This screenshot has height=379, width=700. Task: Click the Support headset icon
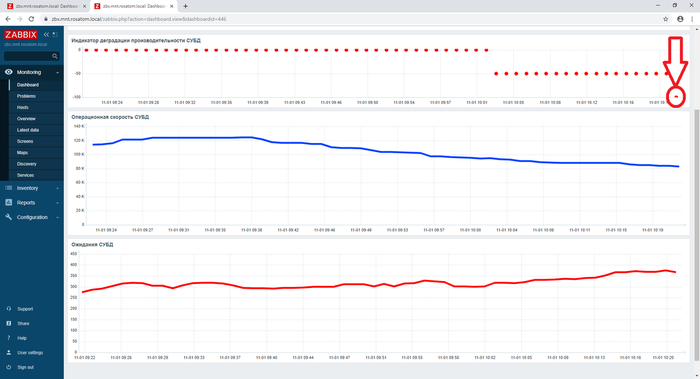(x=8, y=309)
